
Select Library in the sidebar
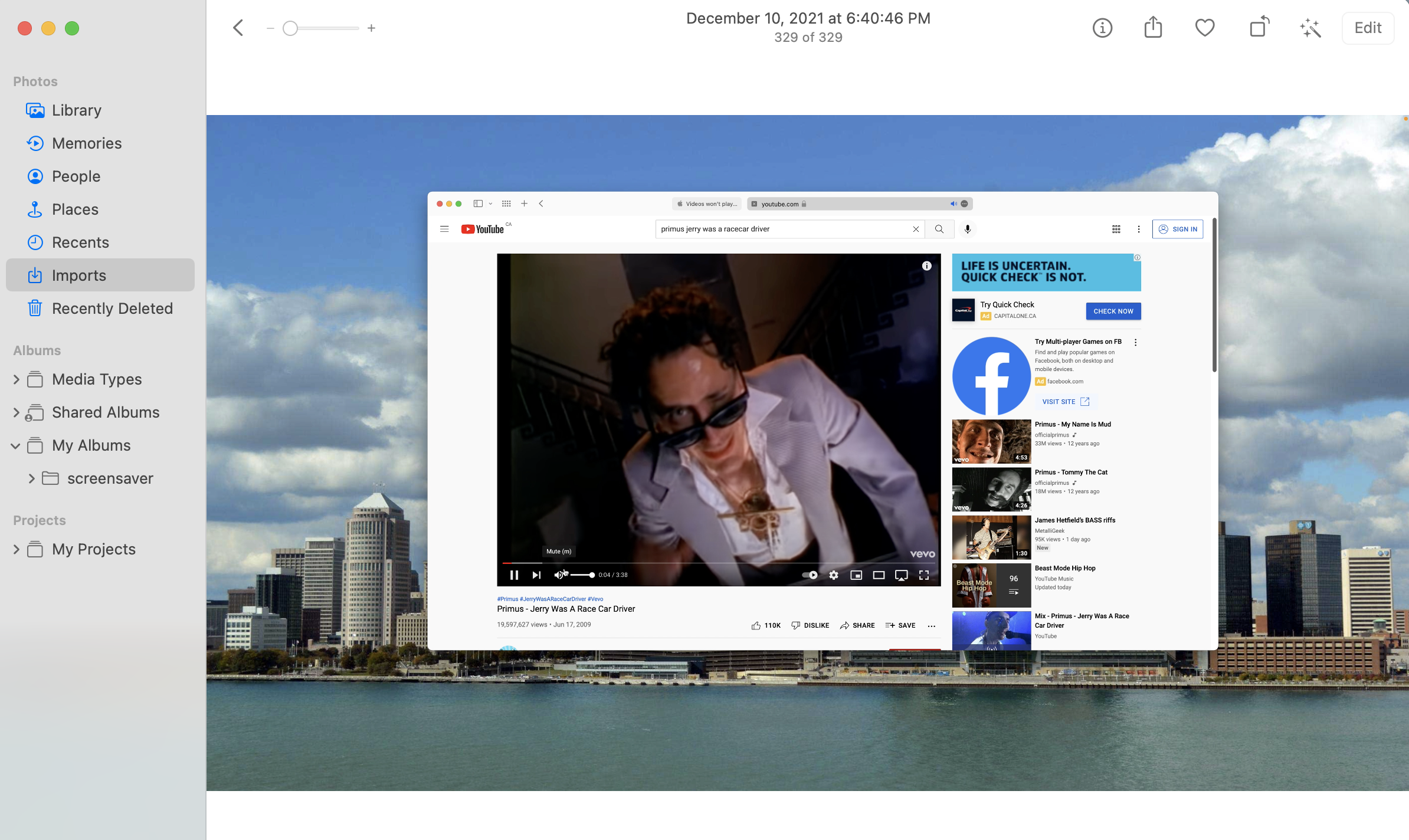click(77, 110)
